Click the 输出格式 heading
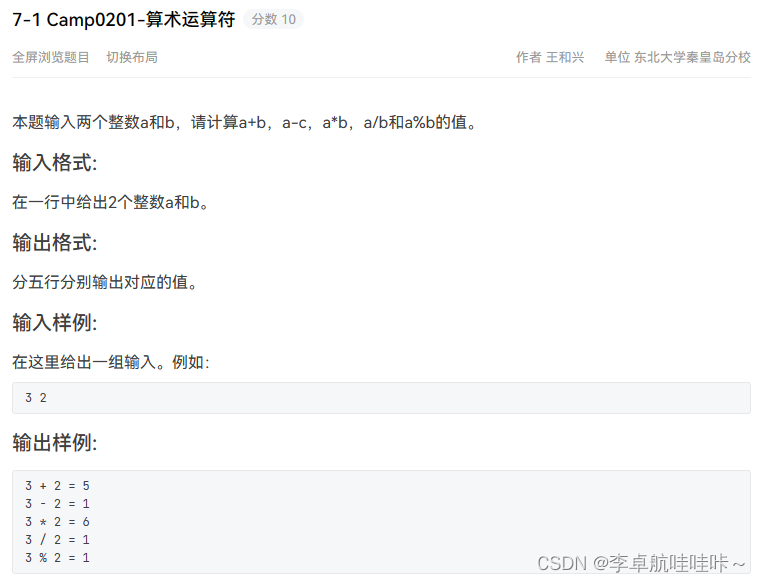Viewport: 760px width, 582px height. click(55, 242)
